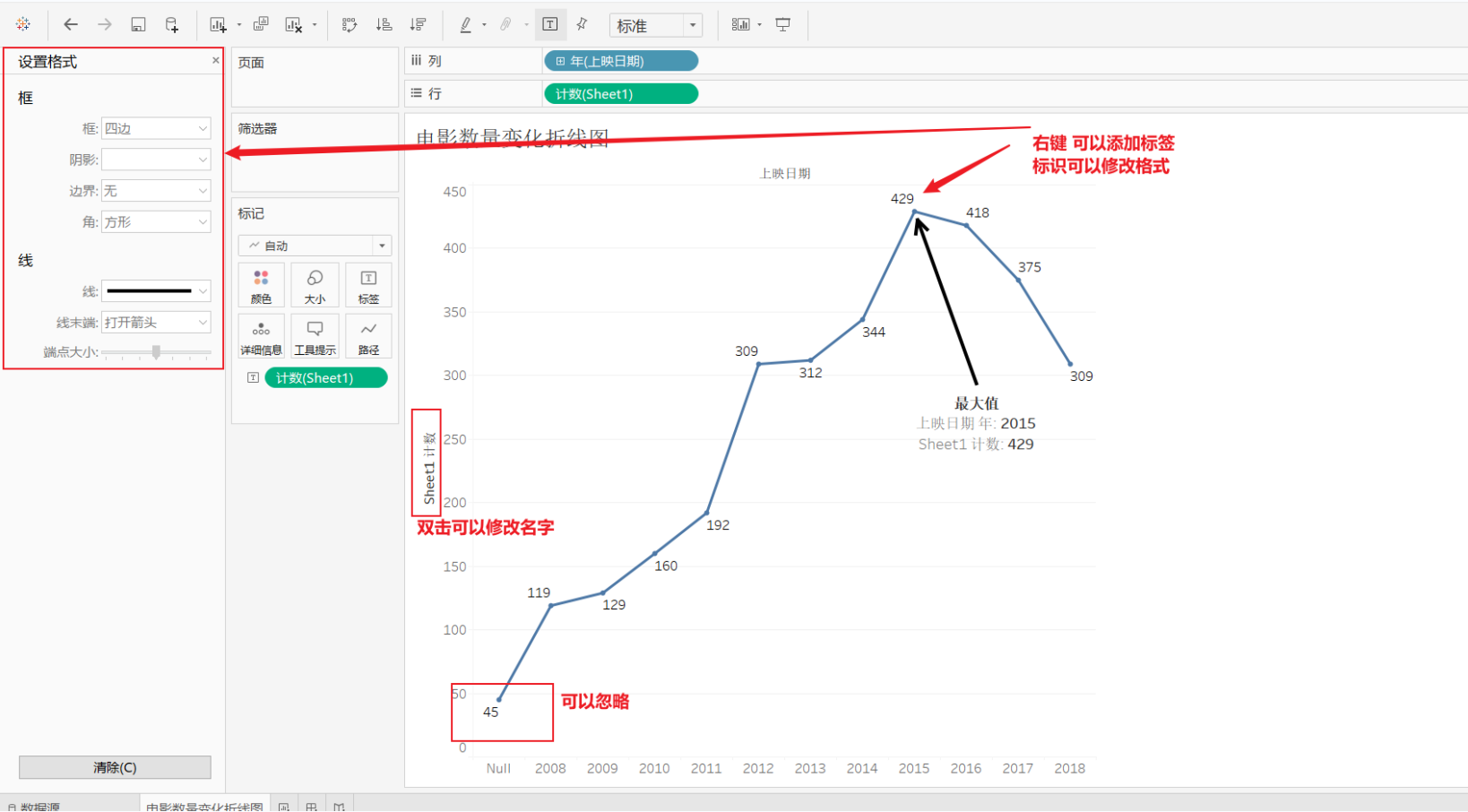This screenshot has height=812, width=1468.
Task: Create a new worksheet via the toolbar chart-plus icon
Action: (218, 24)
